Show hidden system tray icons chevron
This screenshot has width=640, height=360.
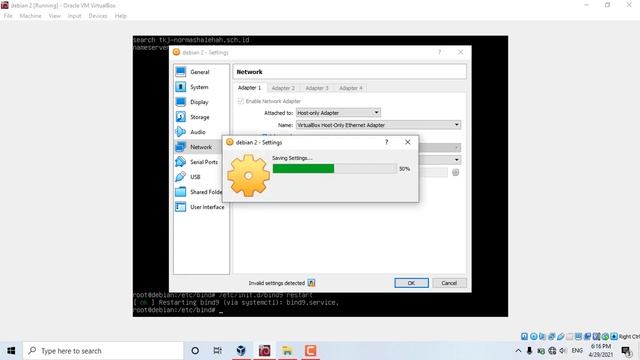click(518, 351)
